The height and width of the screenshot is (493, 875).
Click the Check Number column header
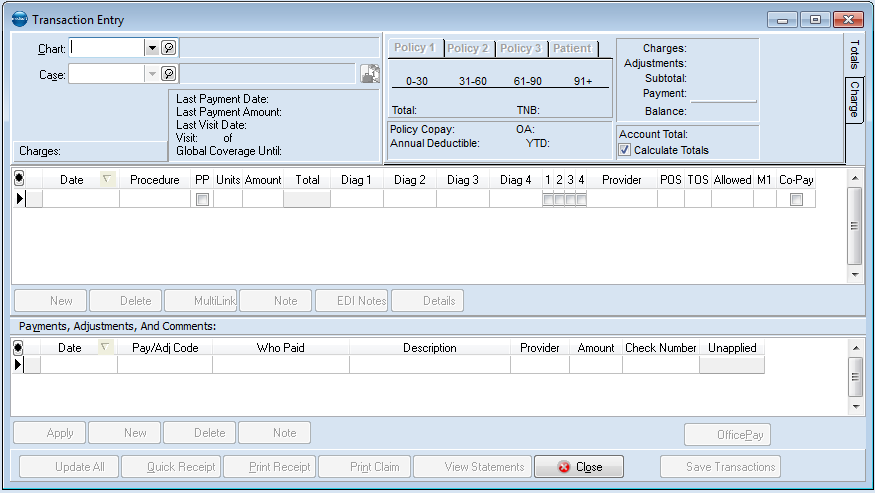[x=661, y=347]
